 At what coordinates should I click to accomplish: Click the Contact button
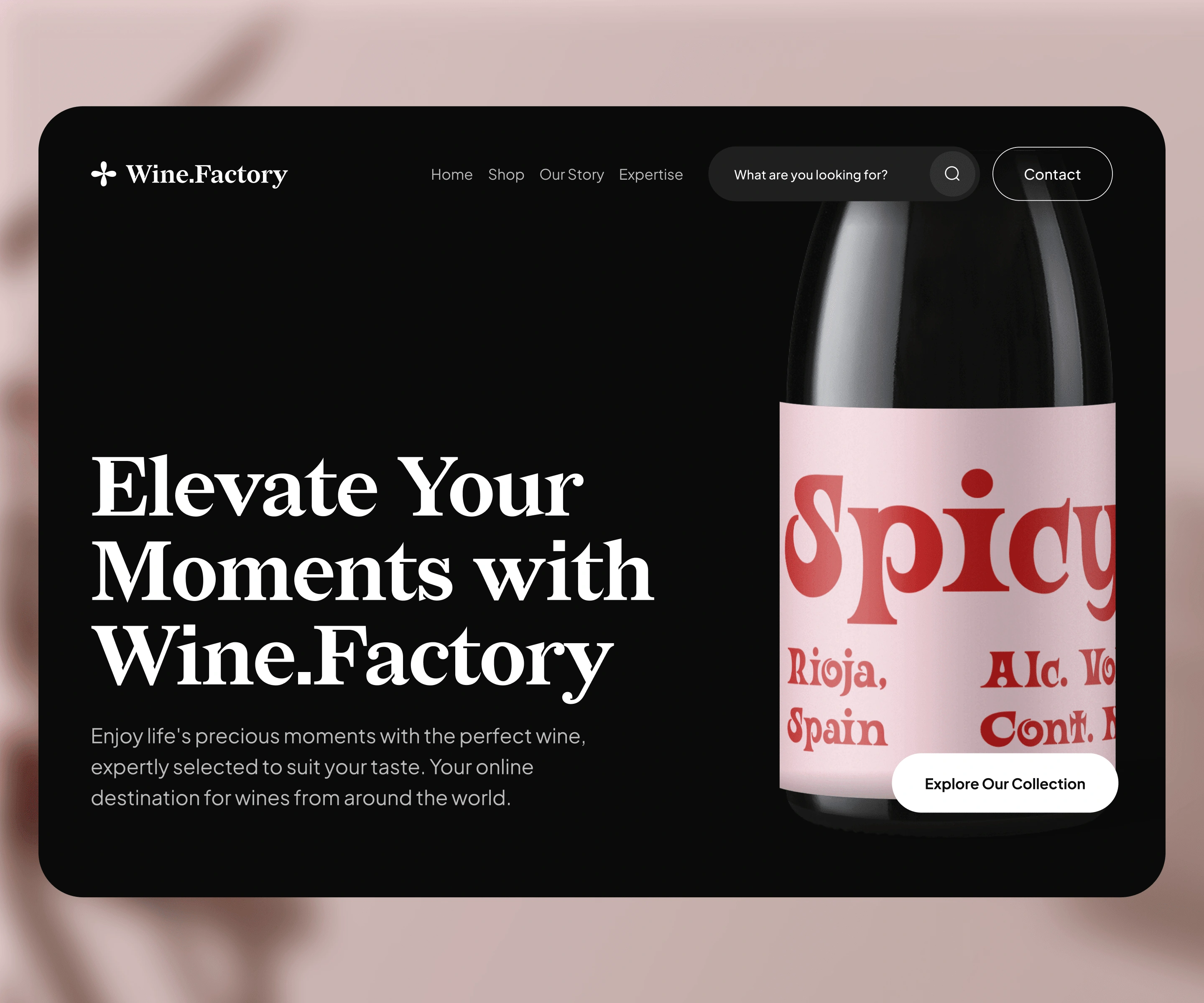(1052, 174)
